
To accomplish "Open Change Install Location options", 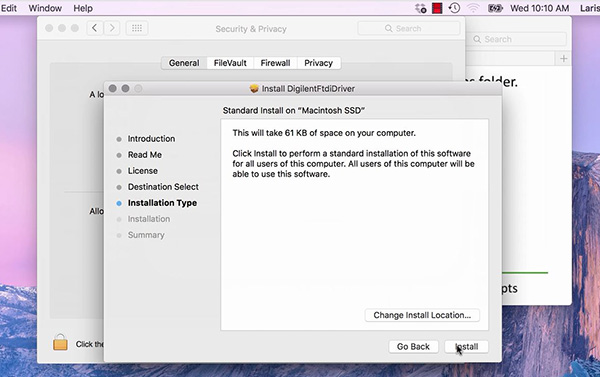I will [x=422, y=315].
